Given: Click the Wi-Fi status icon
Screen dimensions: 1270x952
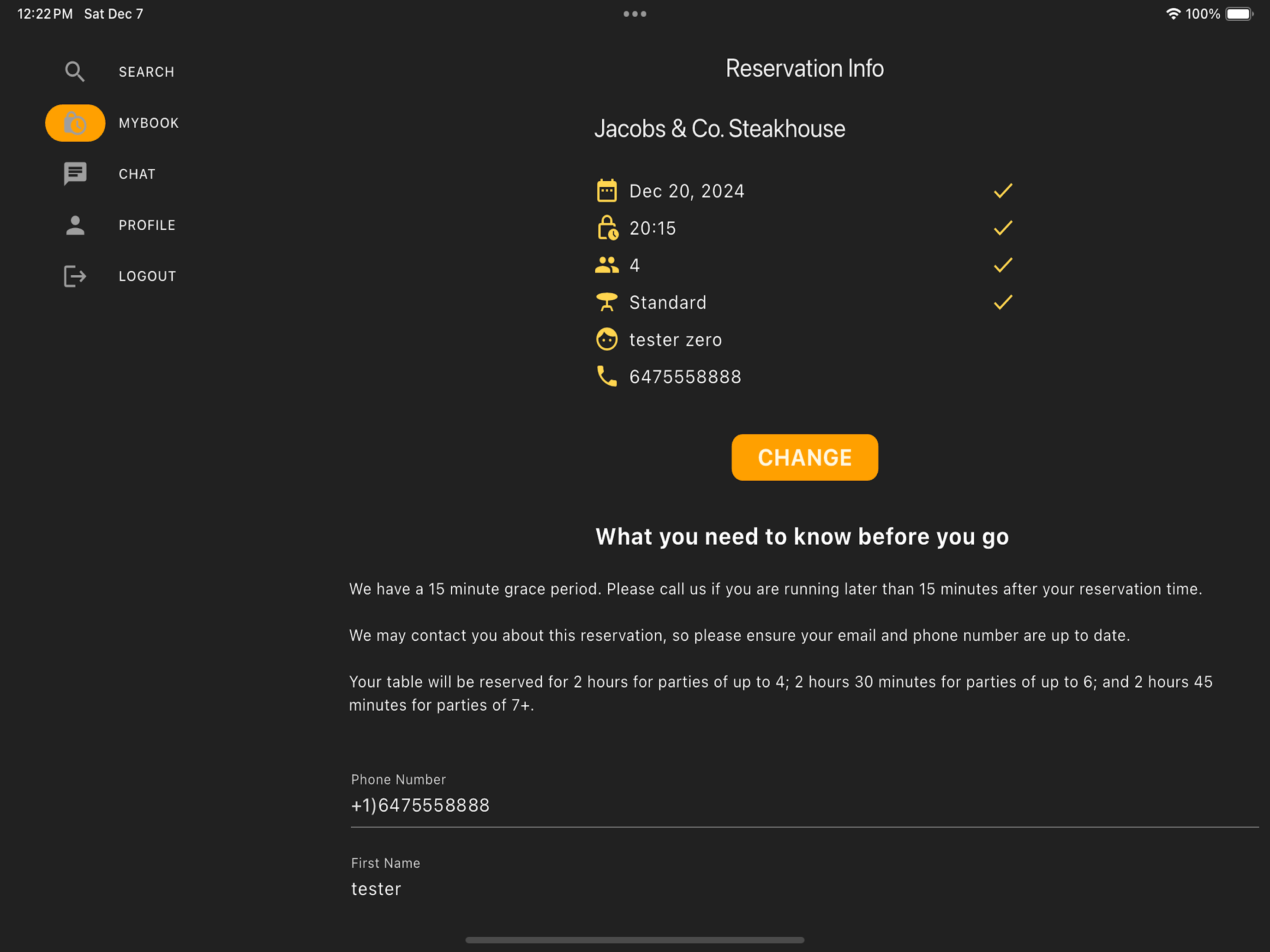Looking at the screenshot, I should click(x=1173, y=14).
